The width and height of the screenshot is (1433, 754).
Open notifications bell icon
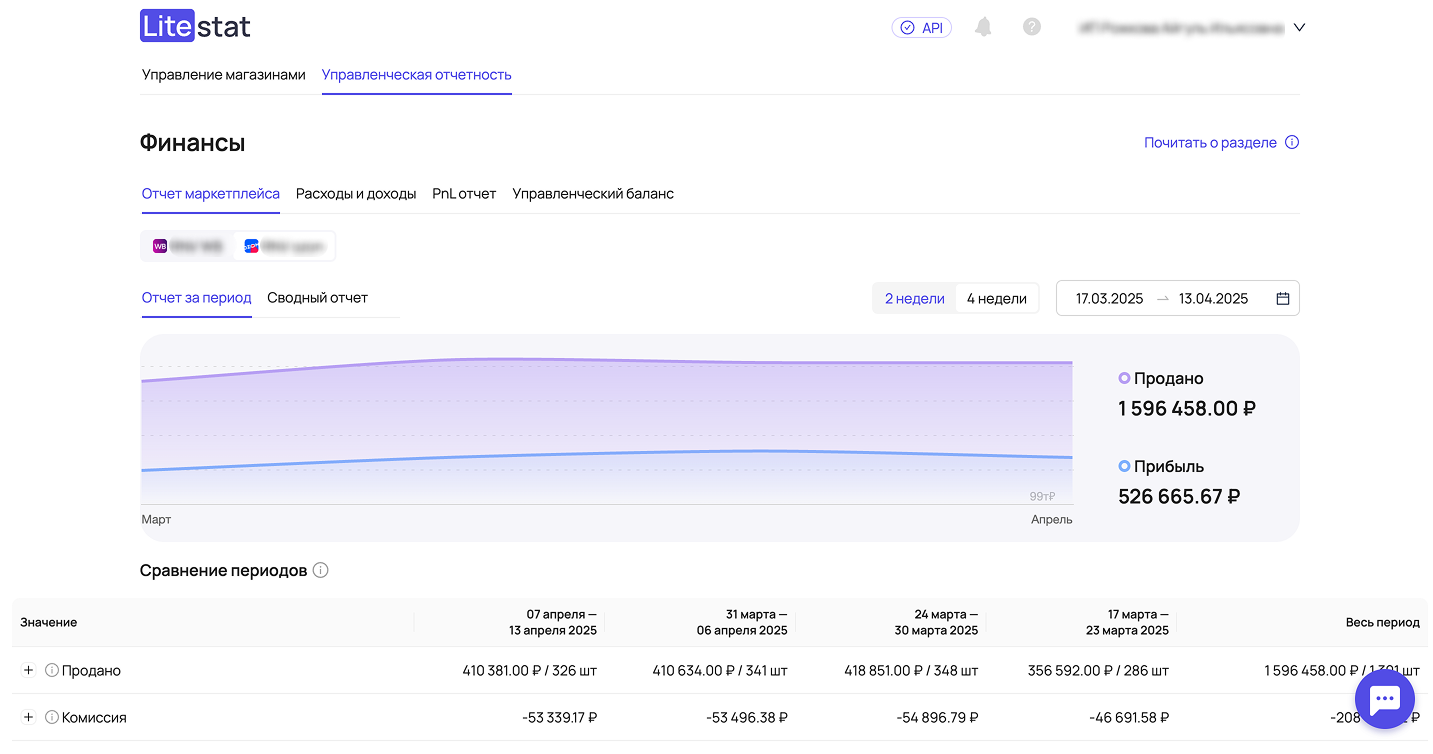click(983, 28)
